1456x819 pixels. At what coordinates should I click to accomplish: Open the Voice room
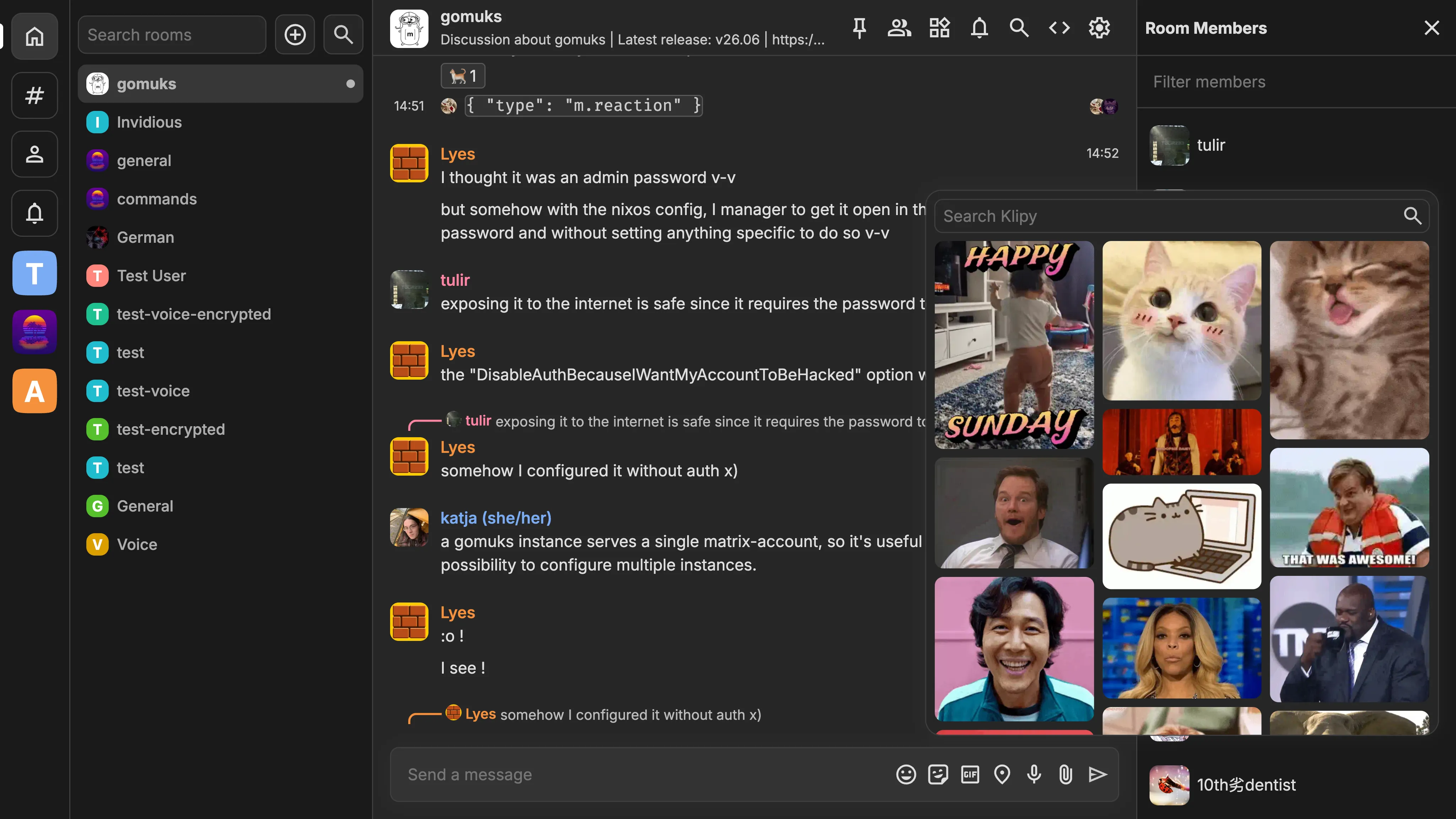(x=220, y=545)
